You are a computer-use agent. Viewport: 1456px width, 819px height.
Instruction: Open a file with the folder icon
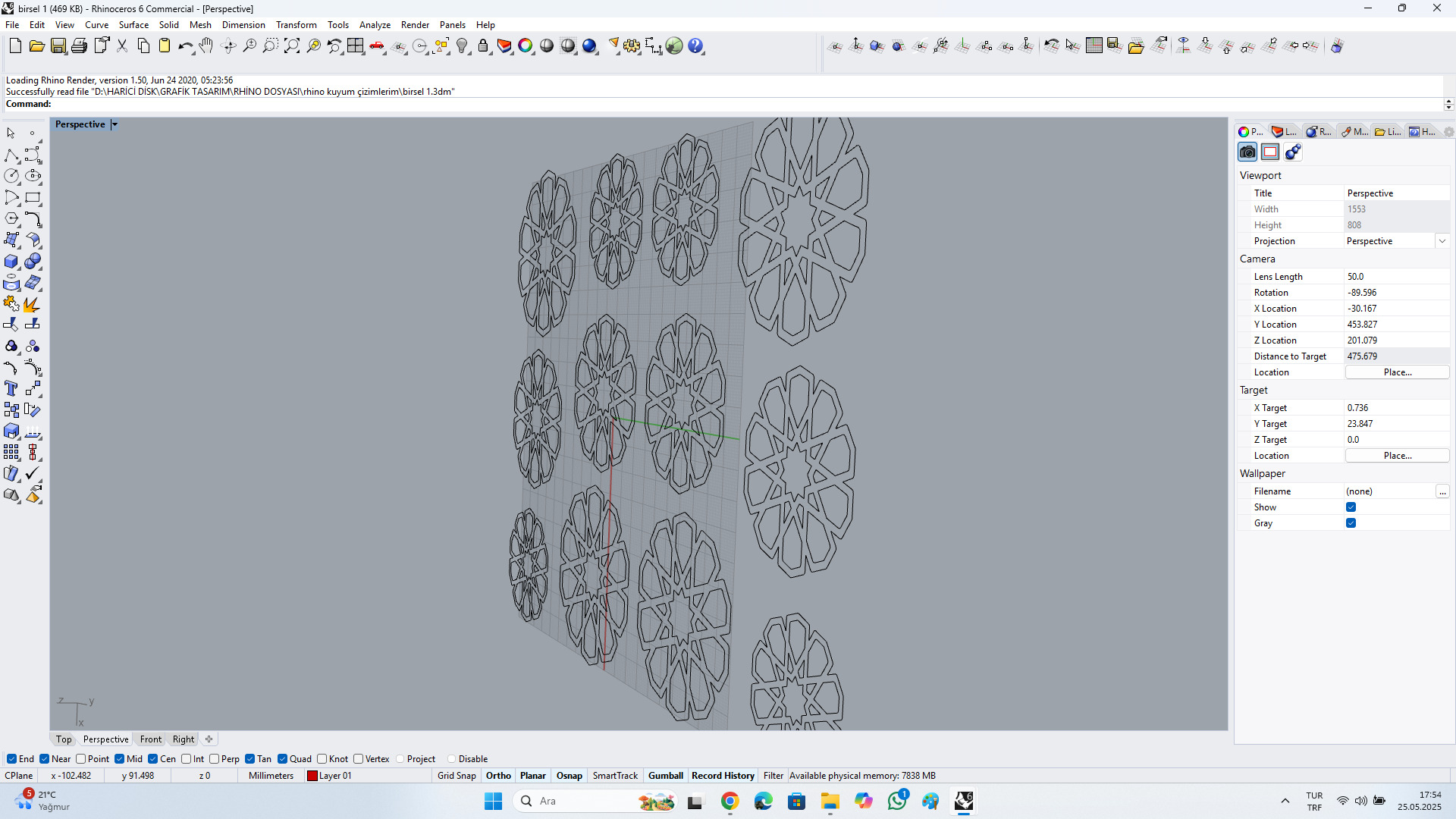(x=36, y=46)
